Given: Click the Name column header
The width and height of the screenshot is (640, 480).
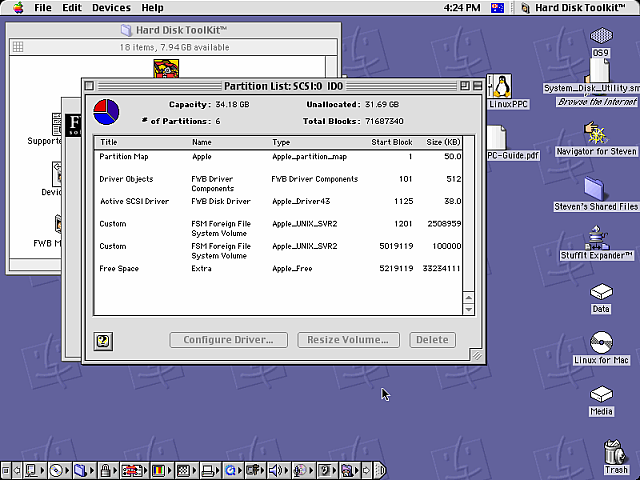Looking at the screenshot, I should [x=202, y=142].
